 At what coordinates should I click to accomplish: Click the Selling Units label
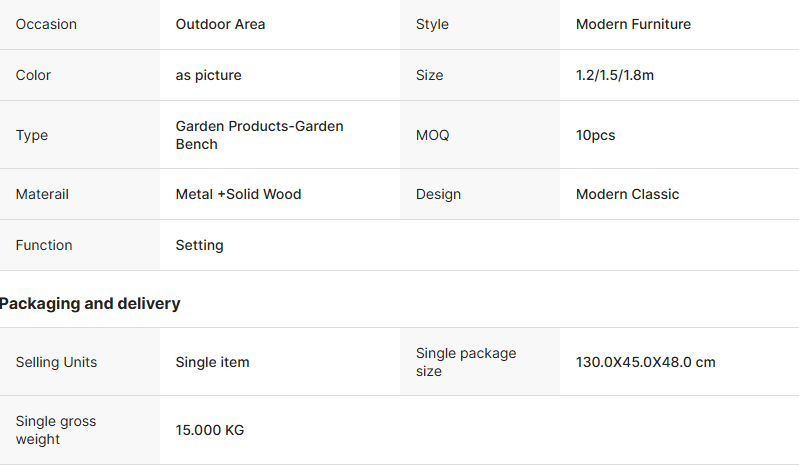coord(56,362)
